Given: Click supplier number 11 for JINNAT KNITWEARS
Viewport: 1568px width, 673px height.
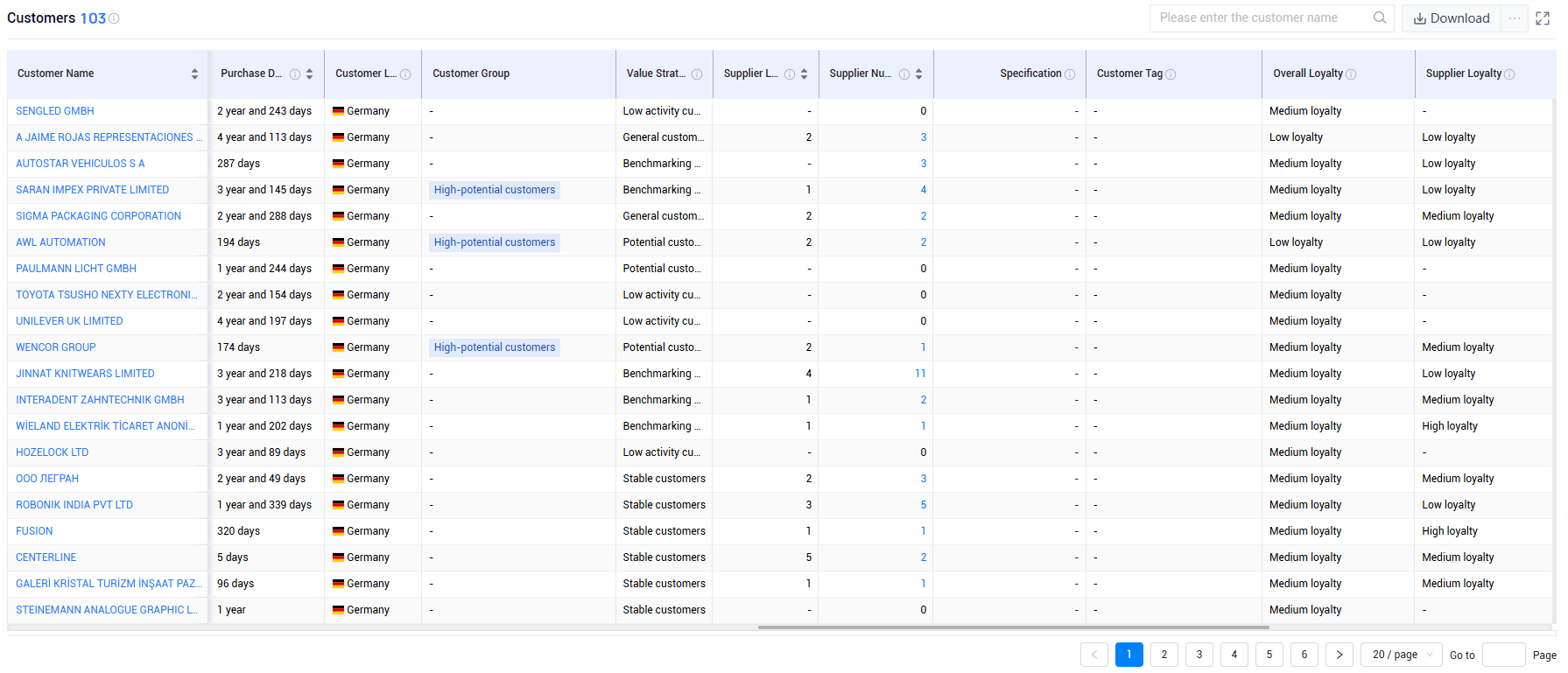Looking at the screenshot, I should pyautogui.click(x=920, y=374).
